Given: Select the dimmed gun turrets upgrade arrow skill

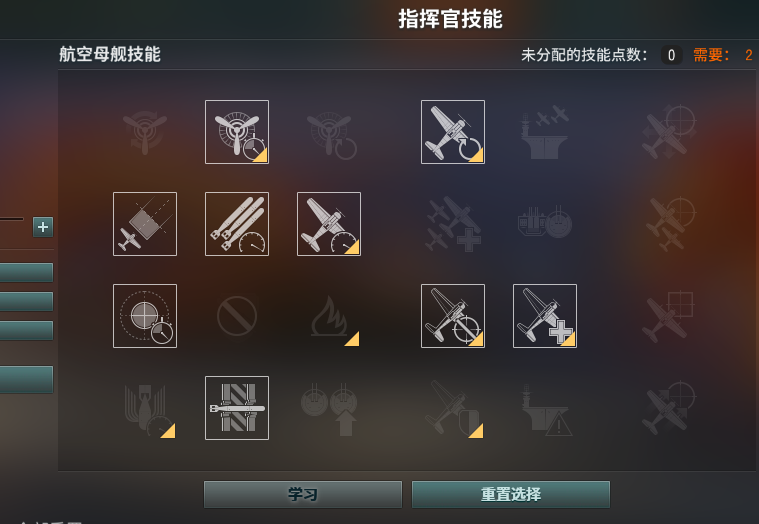Looking at the screenshot, I should pos(329,408).
